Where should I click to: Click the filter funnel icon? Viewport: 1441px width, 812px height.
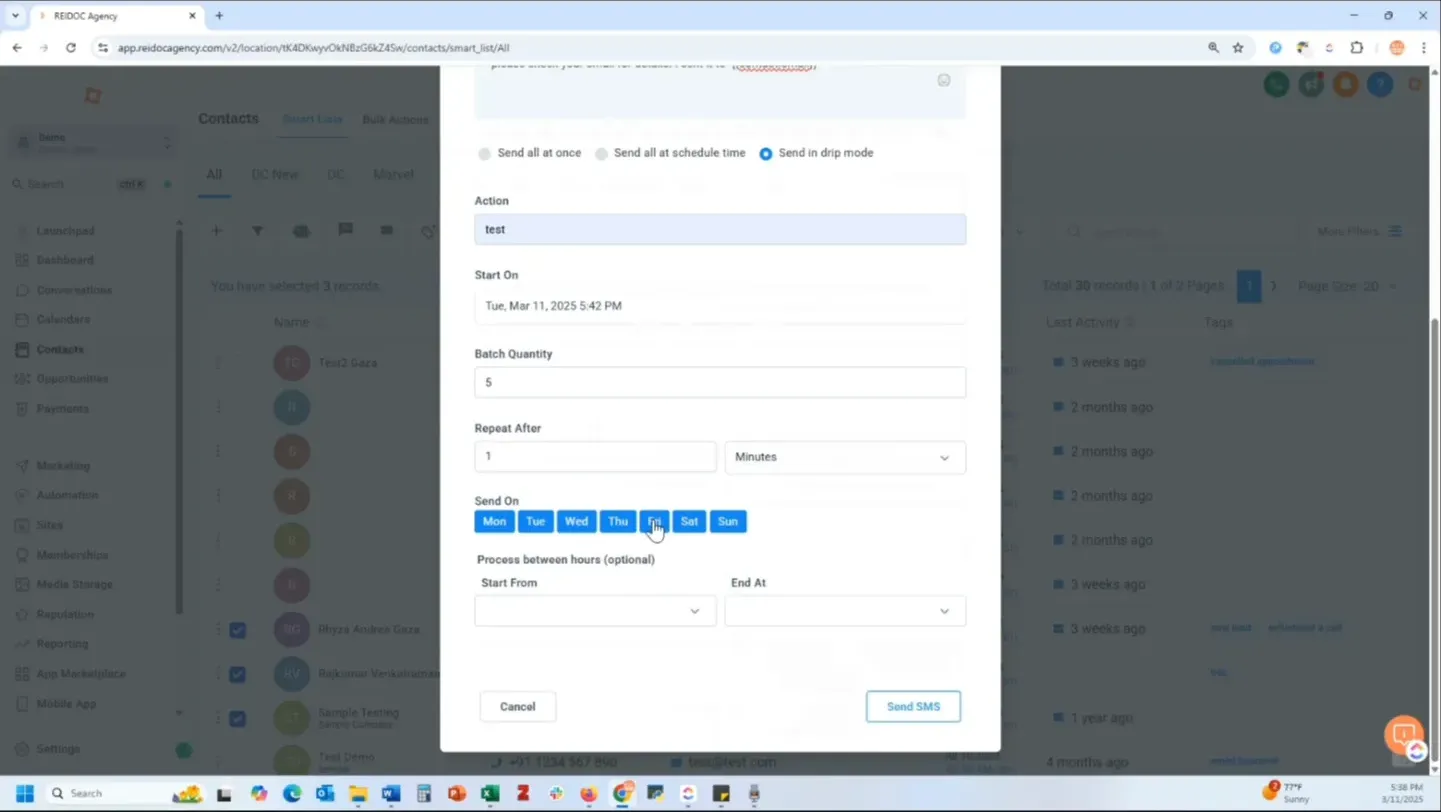click(x=258, y=231)
